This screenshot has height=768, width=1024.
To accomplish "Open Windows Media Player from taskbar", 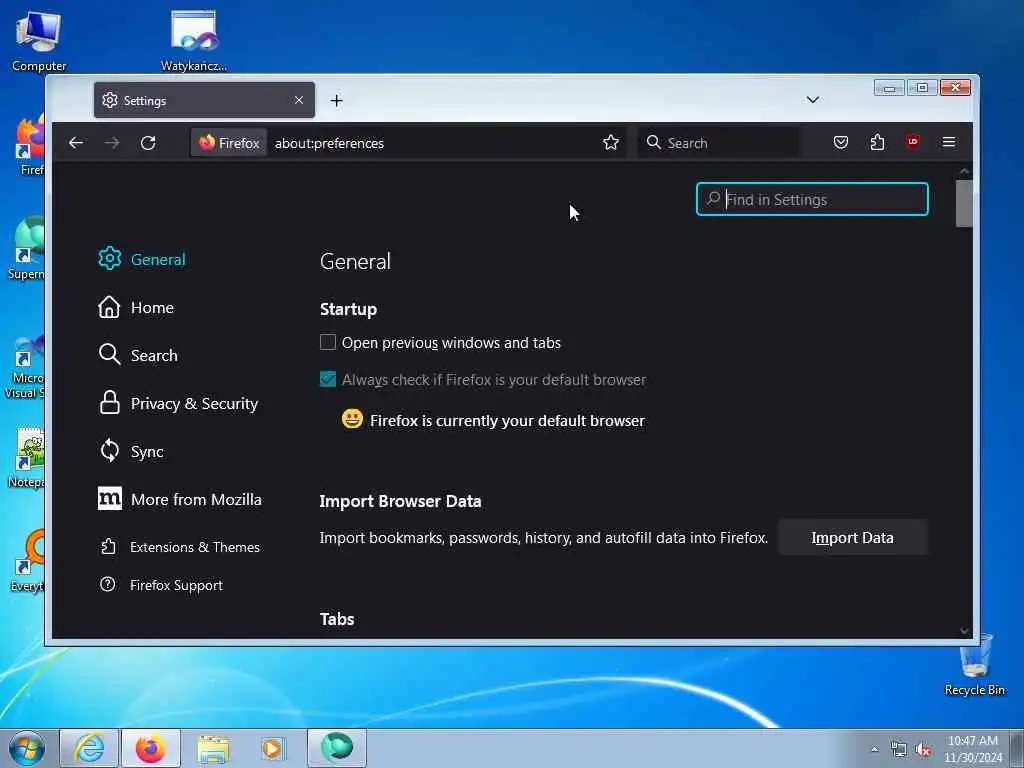I will pos(274,748).
